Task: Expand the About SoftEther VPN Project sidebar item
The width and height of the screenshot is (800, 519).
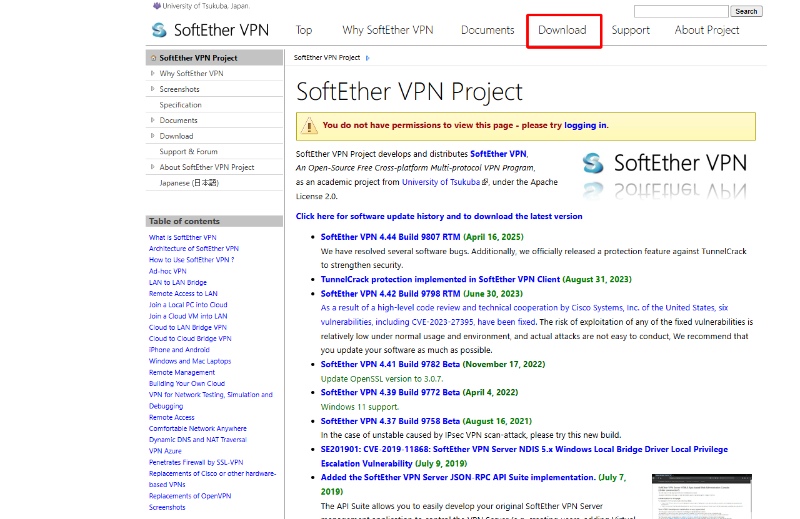Action: click(x=152, y=168)
